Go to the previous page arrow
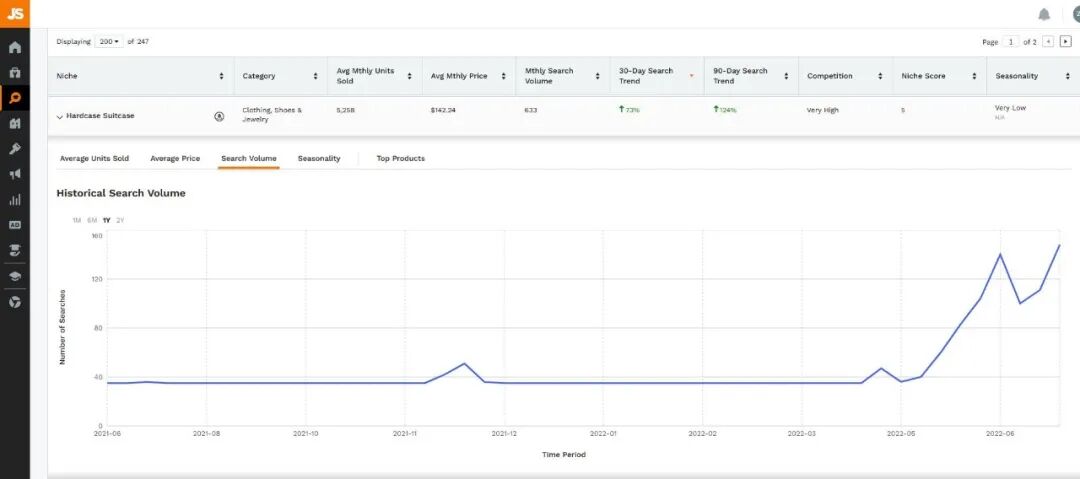The image size is (1080, 479). coord(1048,42)
